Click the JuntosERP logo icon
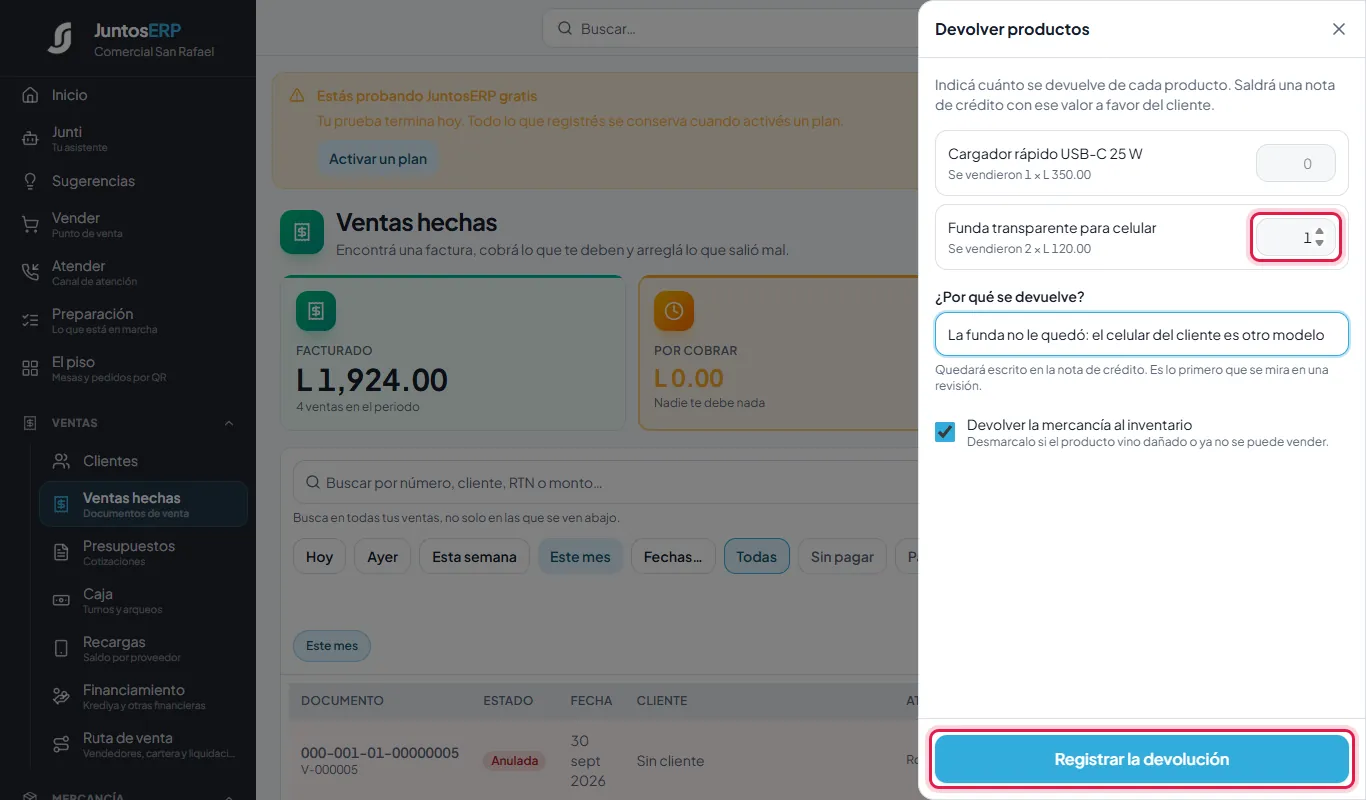The width and height of the screenshot is (1366, 800). point(60,38)
